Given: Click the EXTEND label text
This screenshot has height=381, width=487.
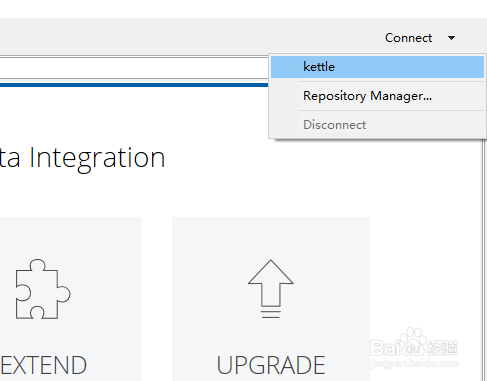Looking at the screenshot, I should click(44, 365).
